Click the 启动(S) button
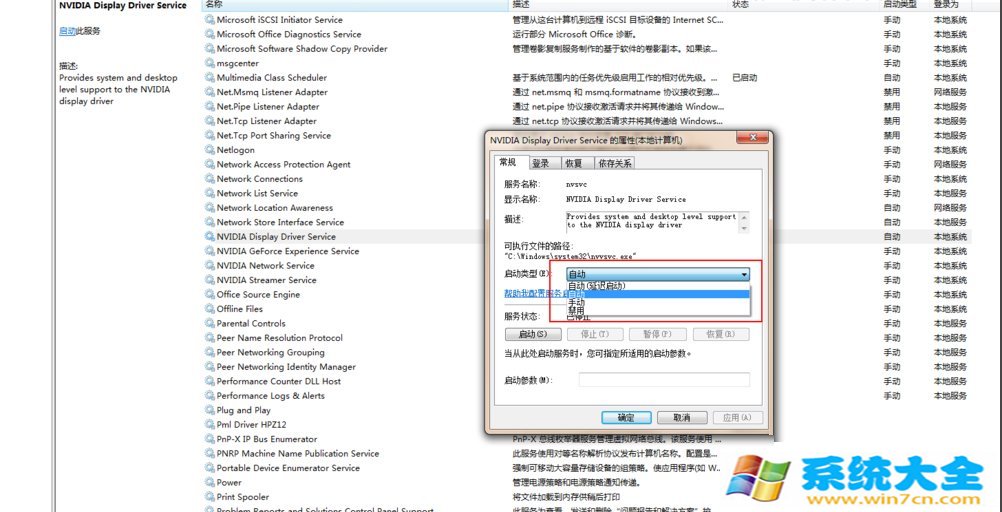Image resolution: width=1002 pixels, height=512 pixels. pyautogui.click(x=533, y=334)
